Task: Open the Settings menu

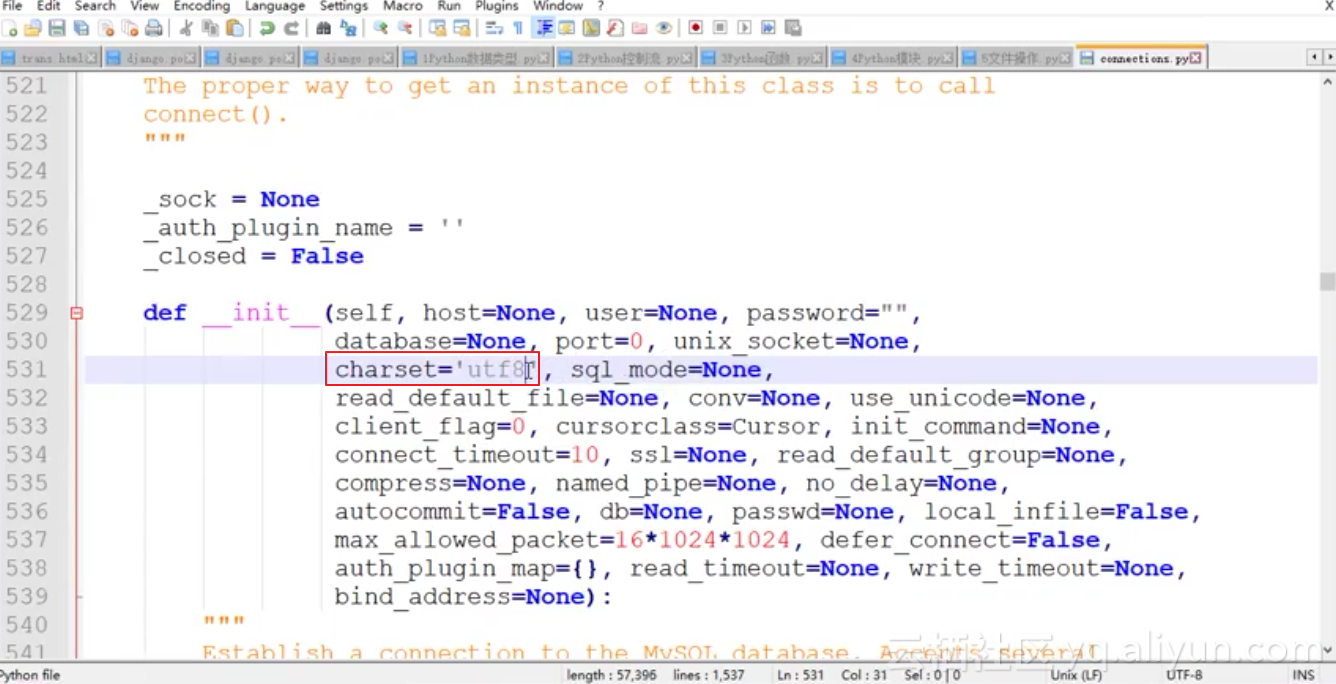Action: click(x=343, y=6)
